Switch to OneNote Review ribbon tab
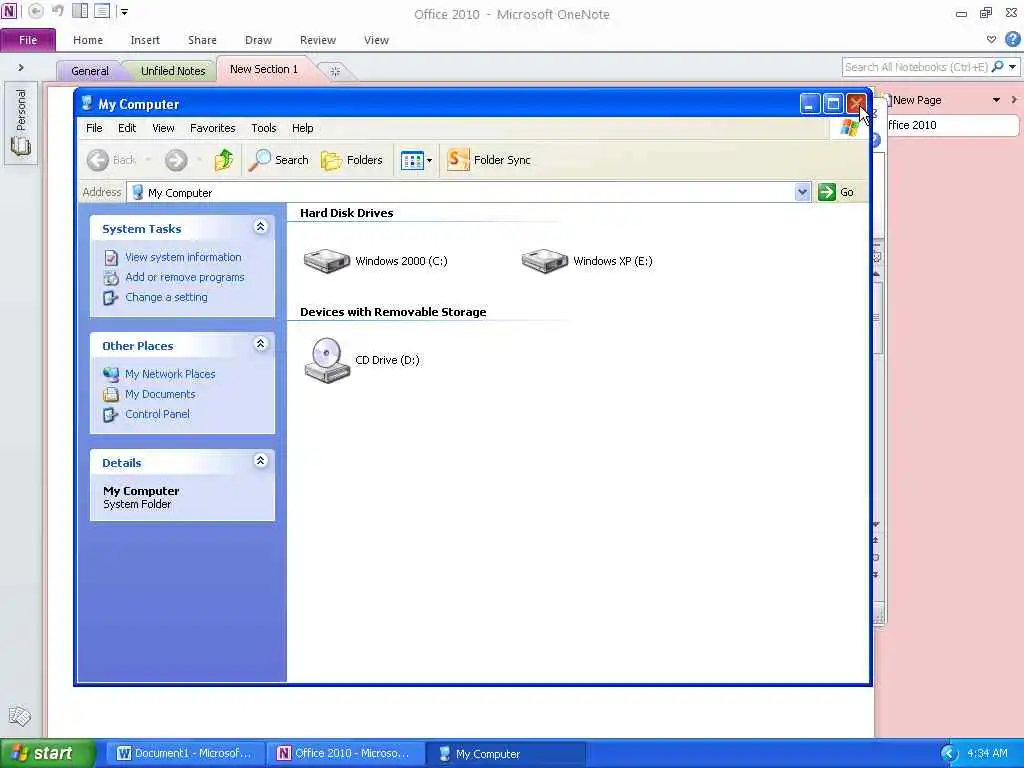 (x=318, y=40)
